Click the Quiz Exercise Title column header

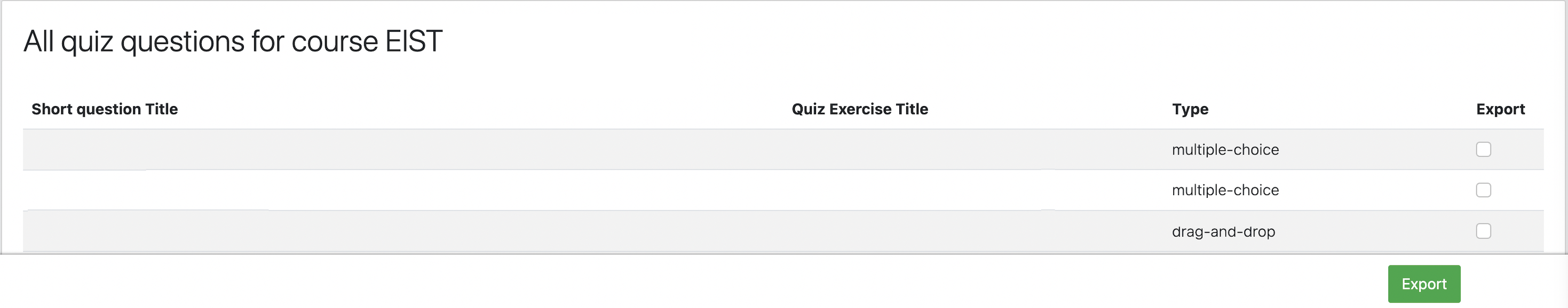(859, 109)
